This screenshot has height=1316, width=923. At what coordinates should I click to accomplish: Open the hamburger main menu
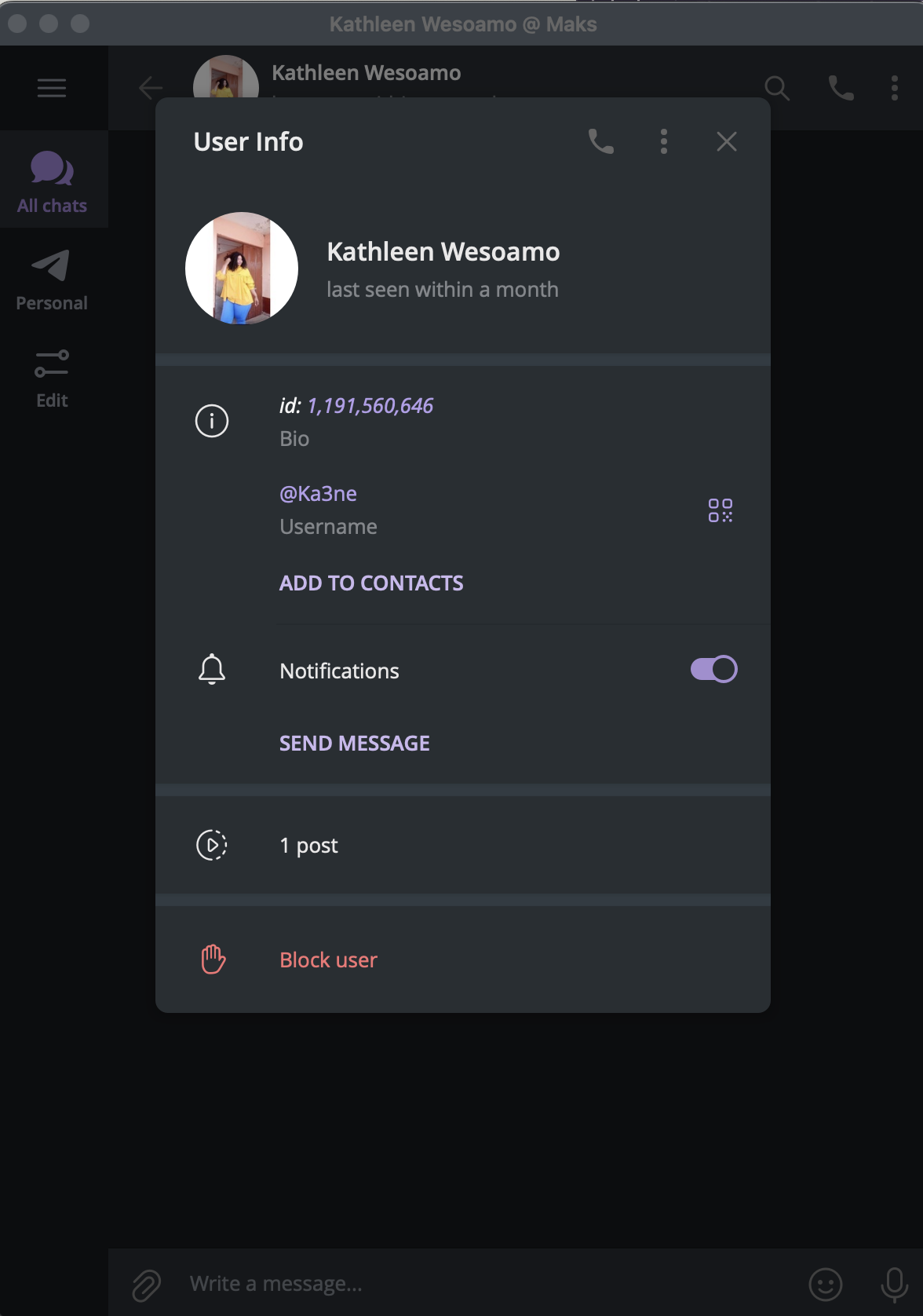52,88
